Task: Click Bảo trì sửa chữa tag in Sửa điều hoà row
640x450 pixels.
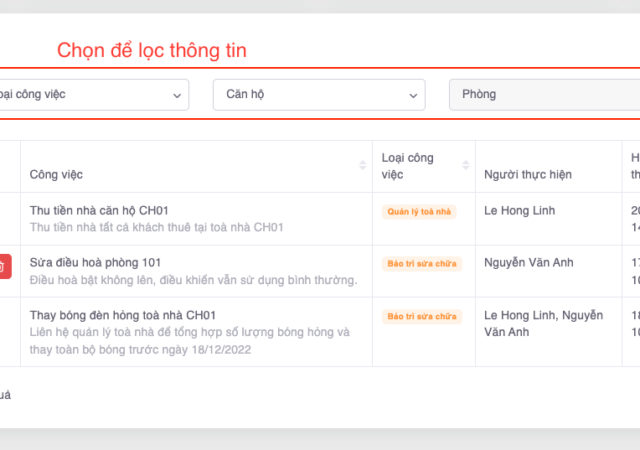Action: 421,264
